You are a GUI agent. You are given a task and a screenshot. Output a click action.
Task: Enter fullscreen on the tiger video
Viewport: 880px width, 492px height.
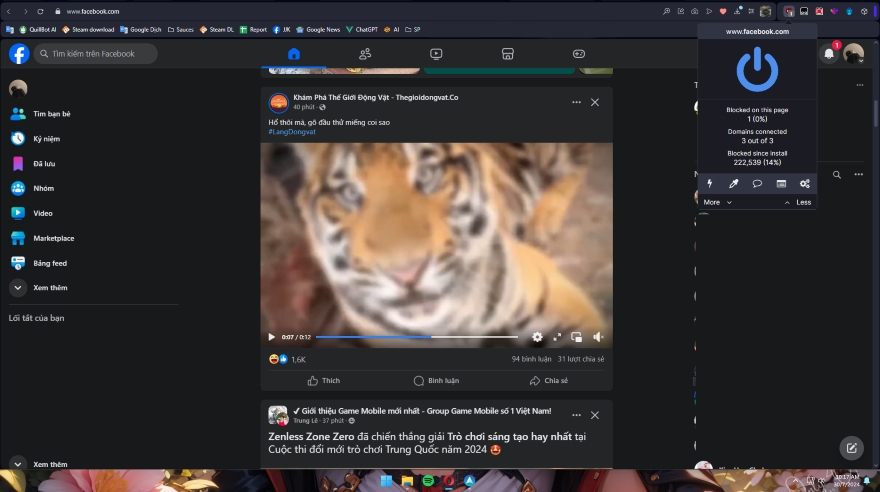click(x=558, y=337)
